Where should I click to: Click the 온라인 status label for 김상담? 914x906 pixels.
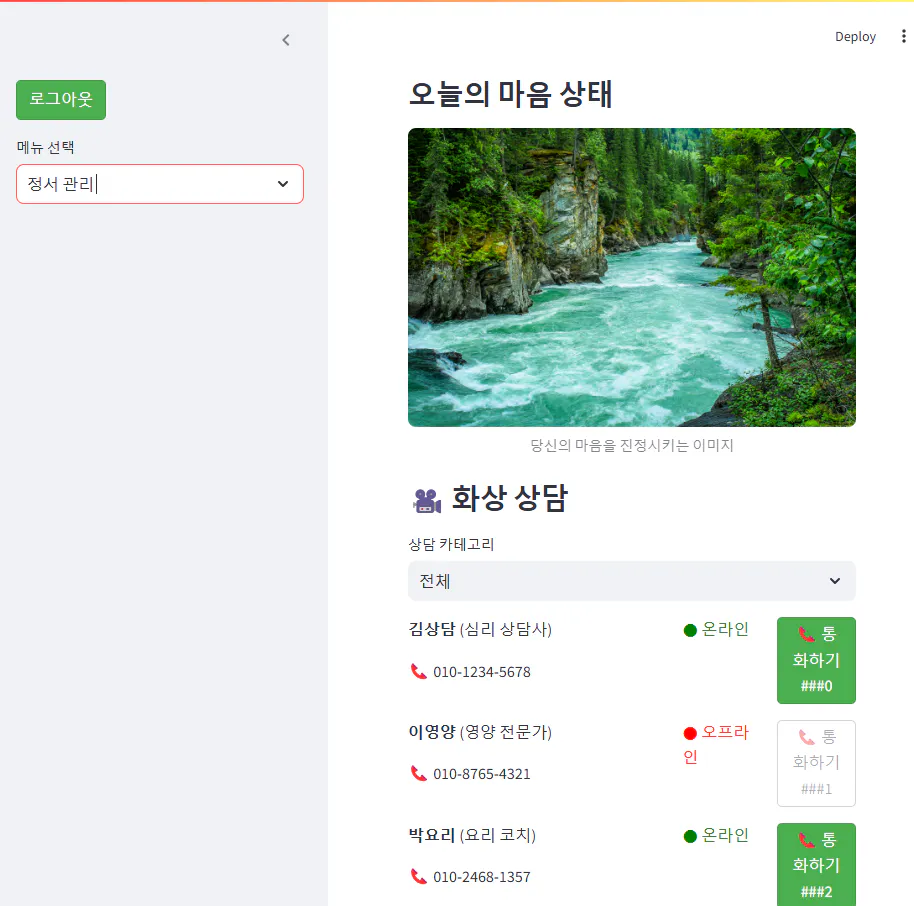tap(726, 629)
